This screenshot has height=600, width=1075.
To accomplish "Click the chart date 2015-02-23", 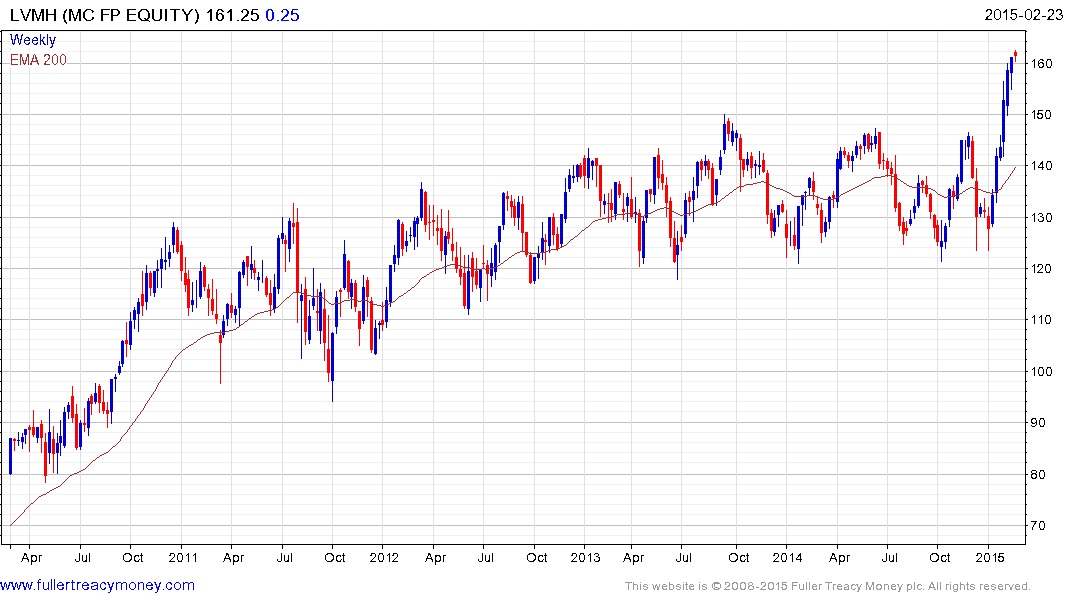I will 1024,14.
